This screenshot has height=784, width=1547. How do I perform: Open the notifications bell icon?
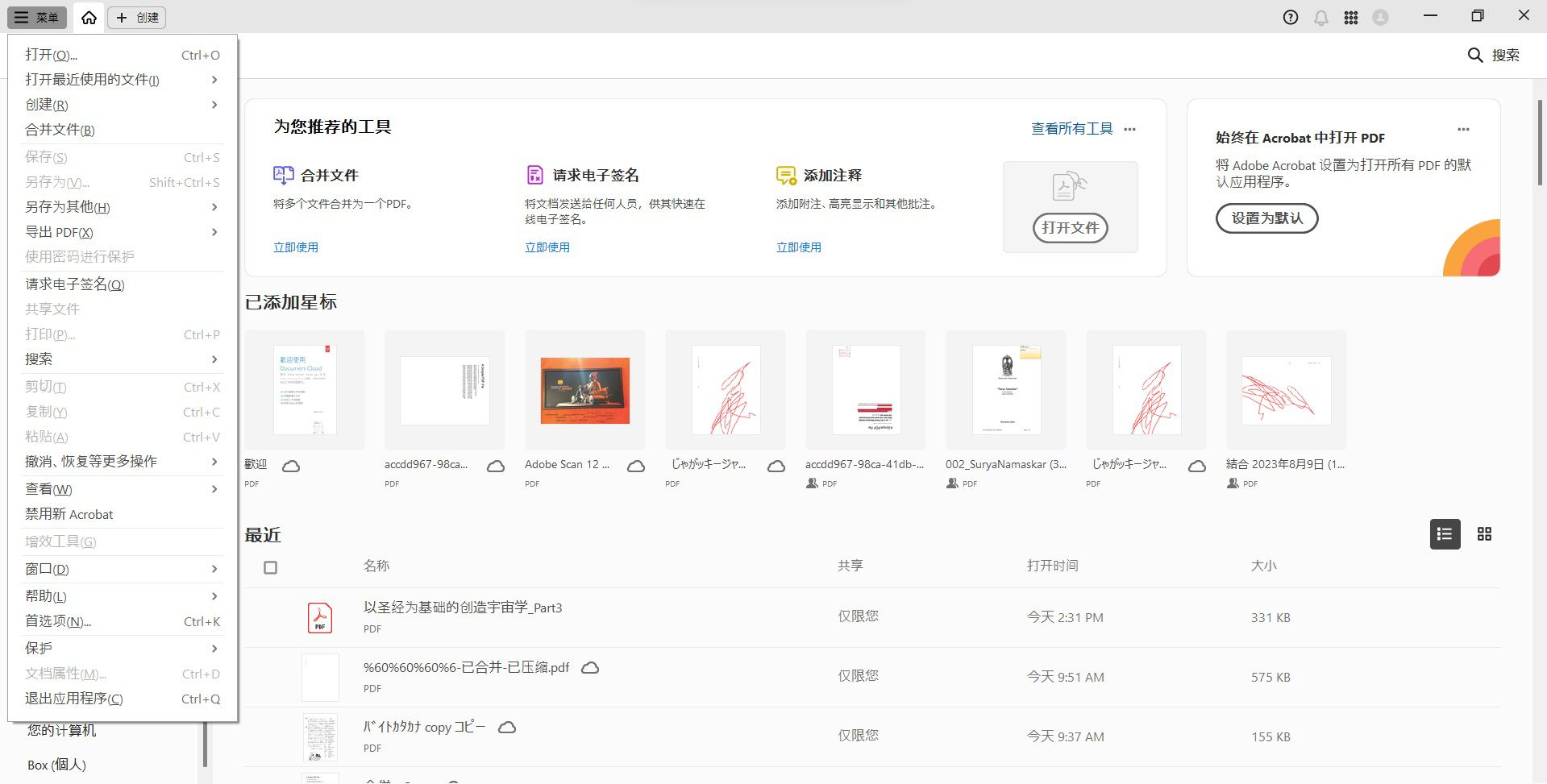click(x=1320, y=17)
